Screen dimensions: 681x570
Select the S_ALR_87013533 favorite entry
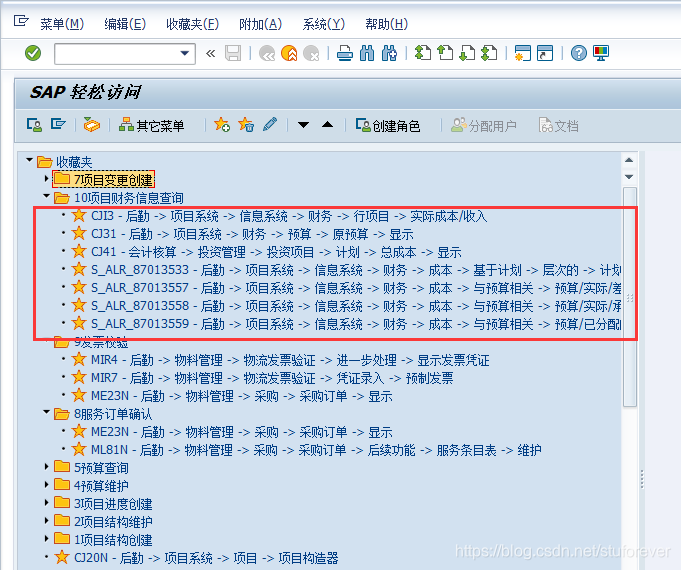(x=347, y=270)
